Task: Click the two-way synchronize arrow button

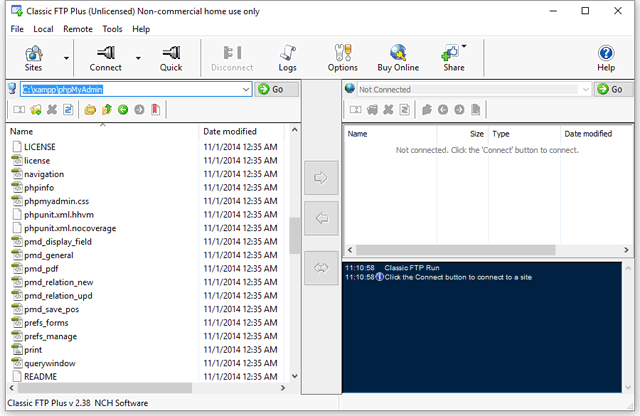Action: (x=321, y=267)
